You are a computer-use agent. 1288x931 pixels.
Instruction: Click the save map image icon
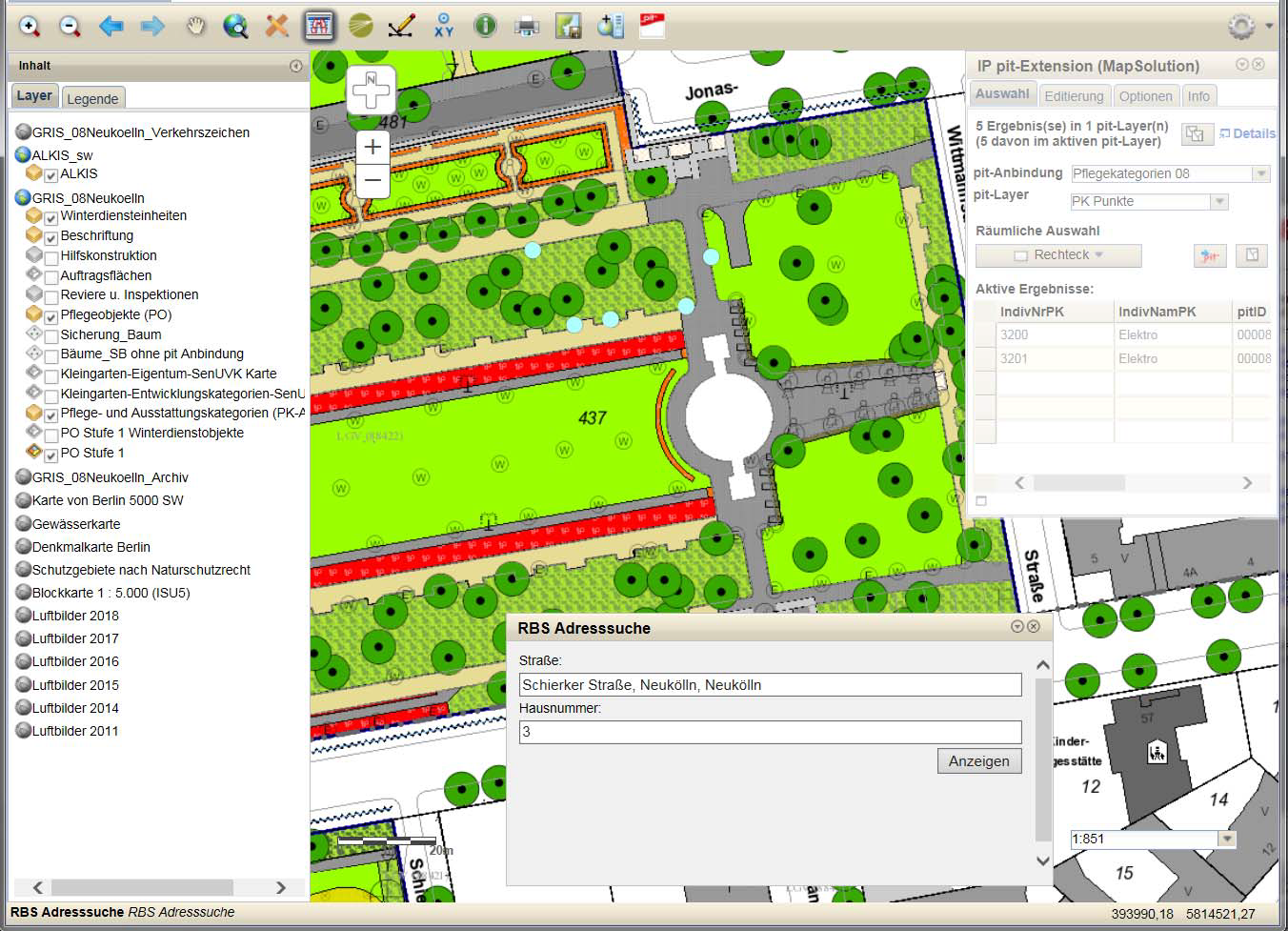coord(569,26)
